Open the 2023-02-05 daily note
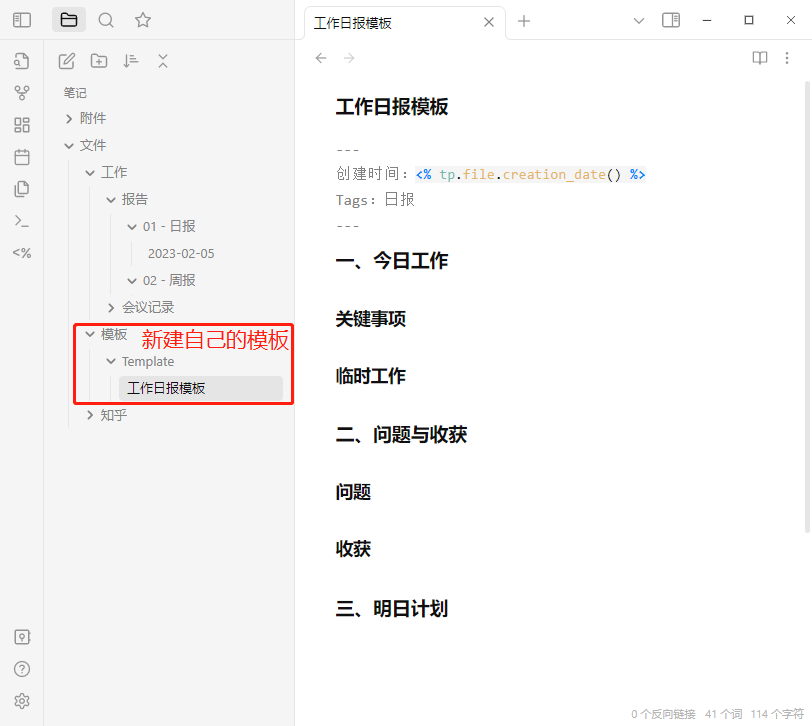Image resolution: width=812 pixels, height=726 pixels. pos(181,254)
